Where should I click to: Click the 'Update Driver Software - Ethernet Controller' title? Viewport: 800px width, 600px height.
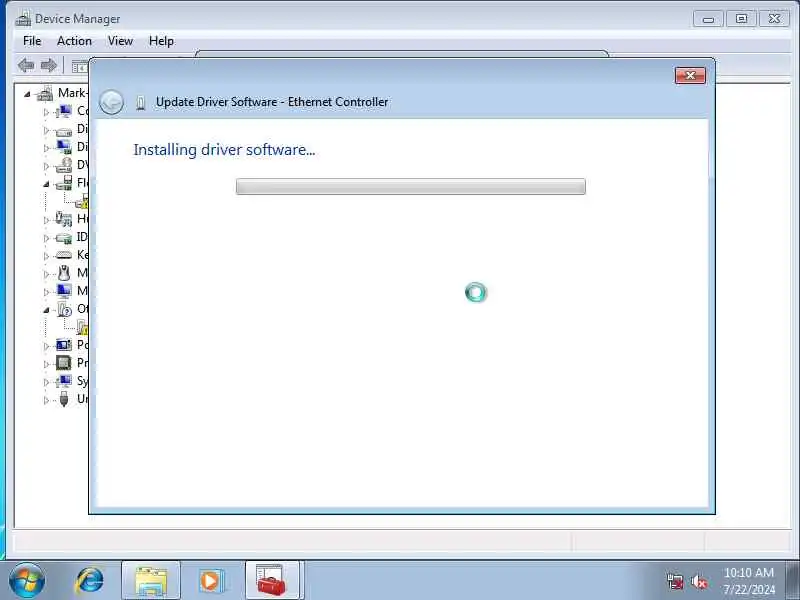click(x=272, y=102)
